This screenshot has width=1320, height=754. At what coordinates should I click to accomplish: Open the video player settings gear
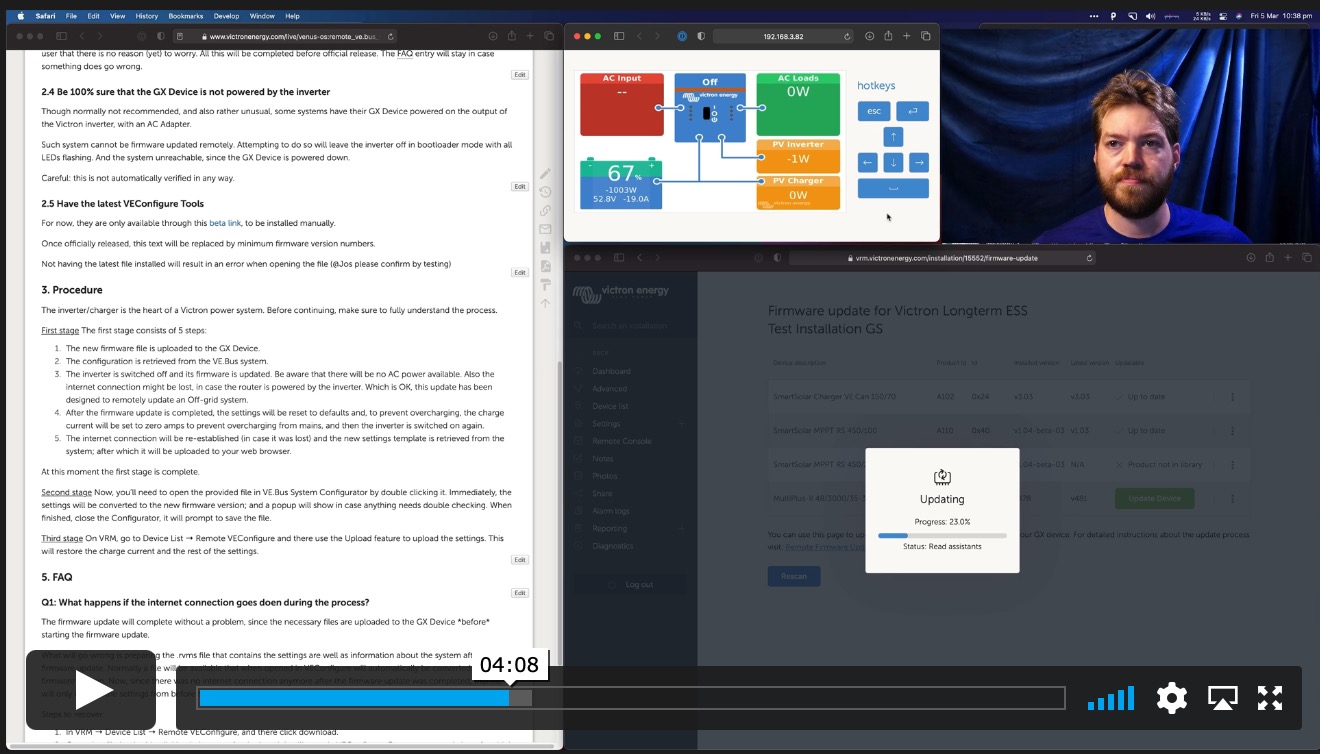1171,697
